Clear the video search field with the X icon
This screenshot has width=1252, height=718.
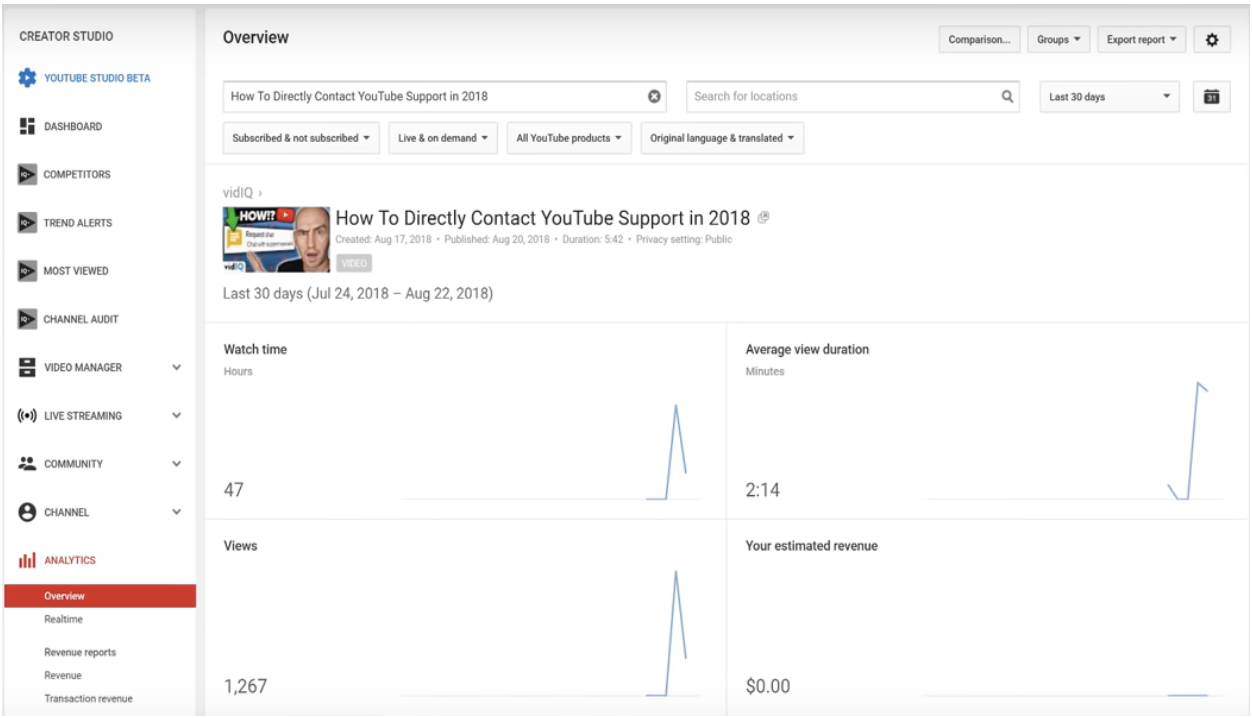[x=654, y=96]
